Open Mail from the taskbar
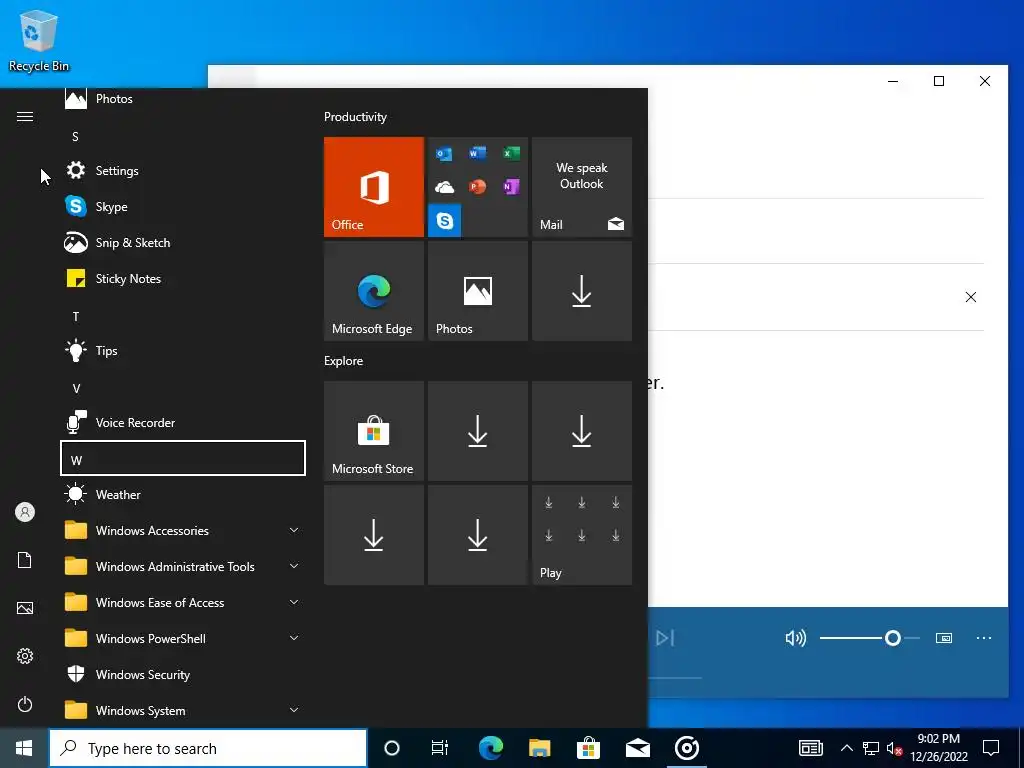 (x=637, y=748)
